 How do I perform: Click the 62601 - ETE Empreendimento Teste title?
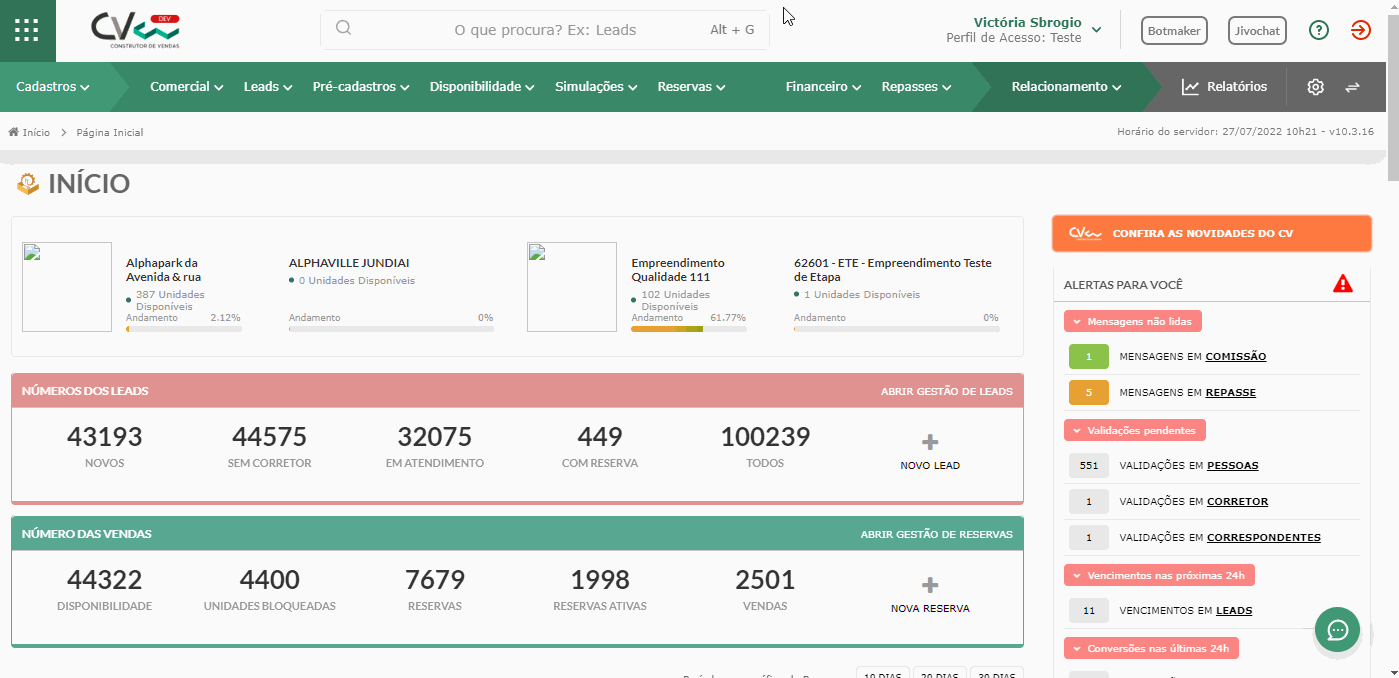(x=893, y=270)
